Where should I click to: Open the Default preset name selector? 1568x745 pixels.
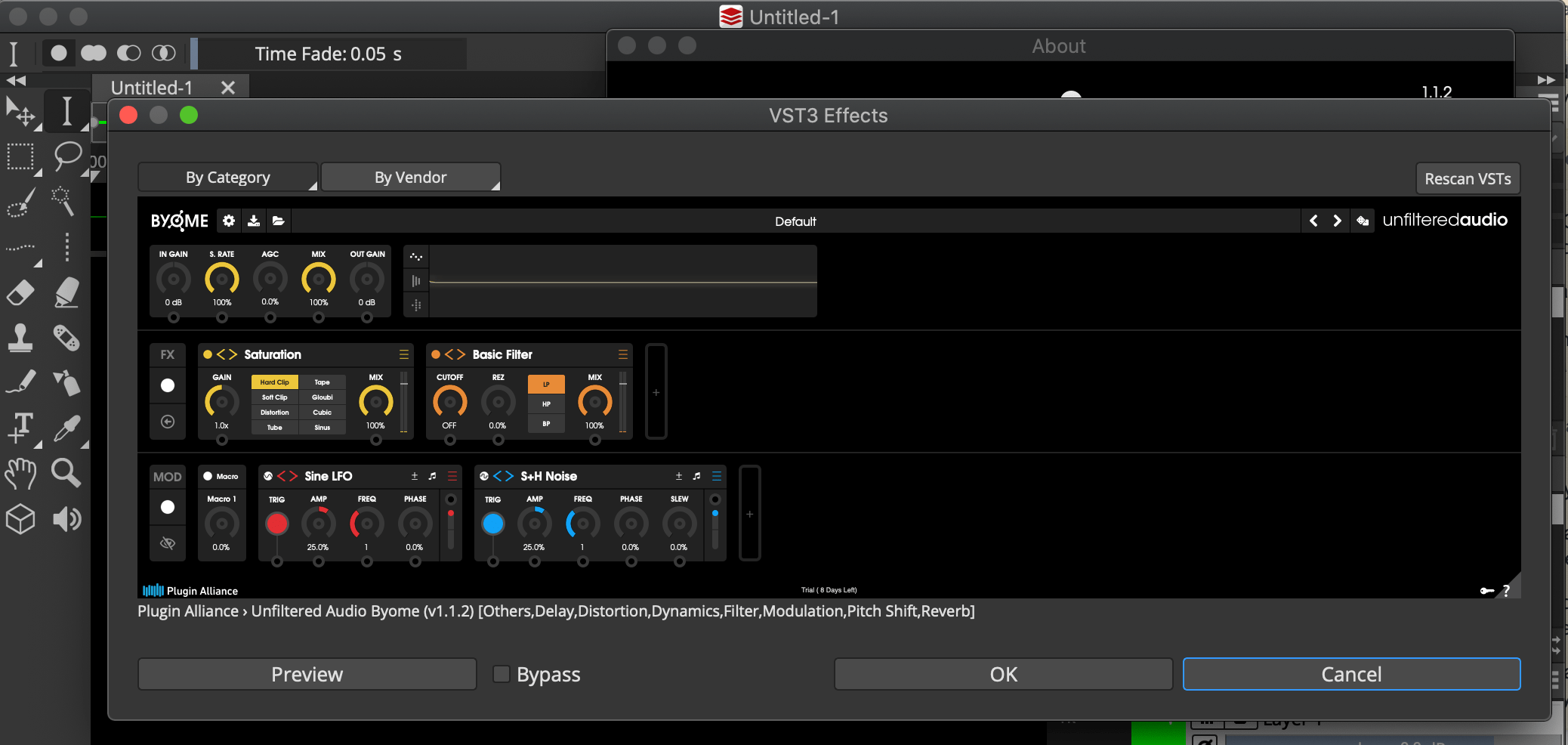tap(795, 221)
